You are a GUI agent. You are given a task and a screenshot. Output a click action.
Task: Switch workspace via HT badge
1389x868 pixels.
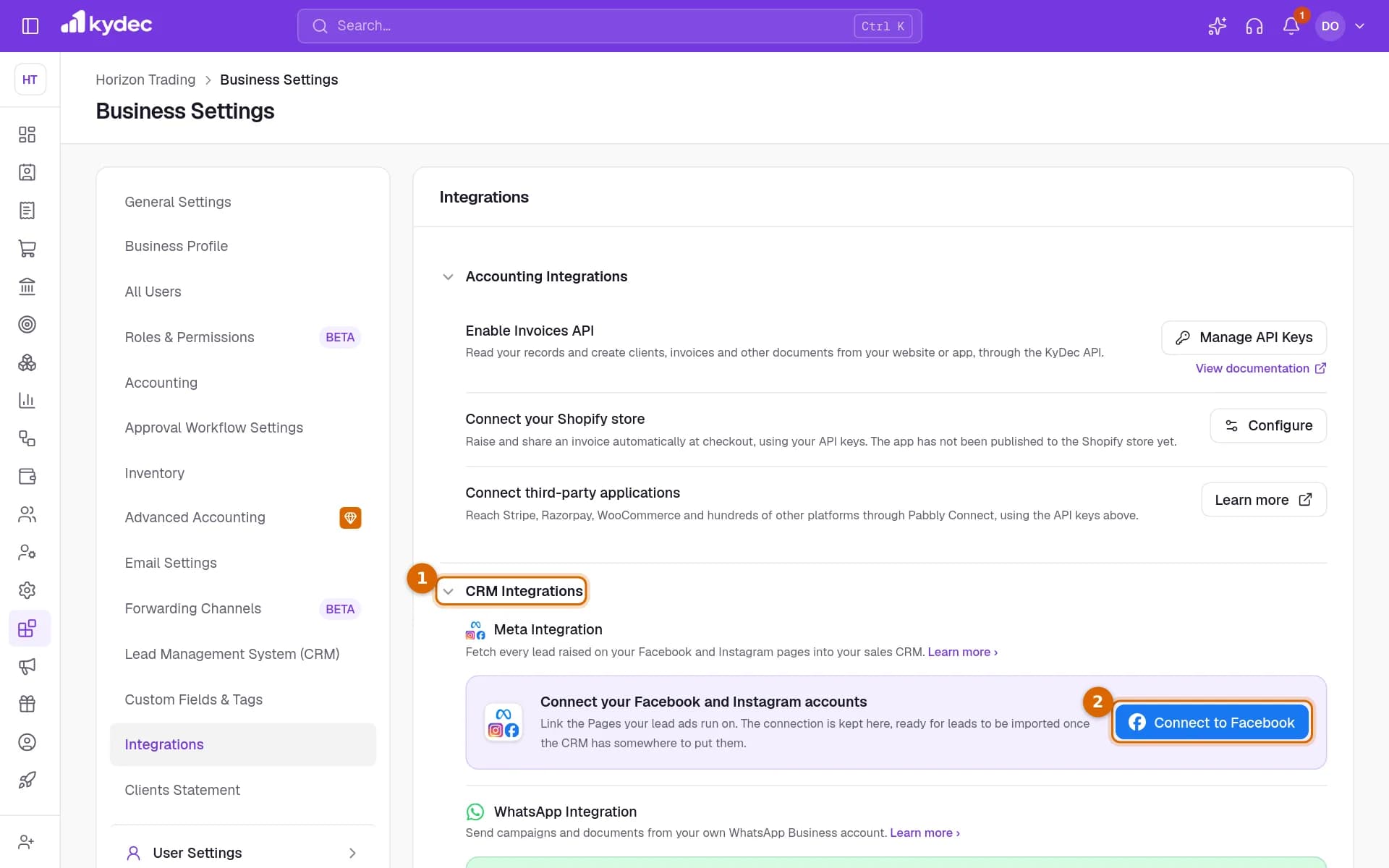tap(30, 80)
